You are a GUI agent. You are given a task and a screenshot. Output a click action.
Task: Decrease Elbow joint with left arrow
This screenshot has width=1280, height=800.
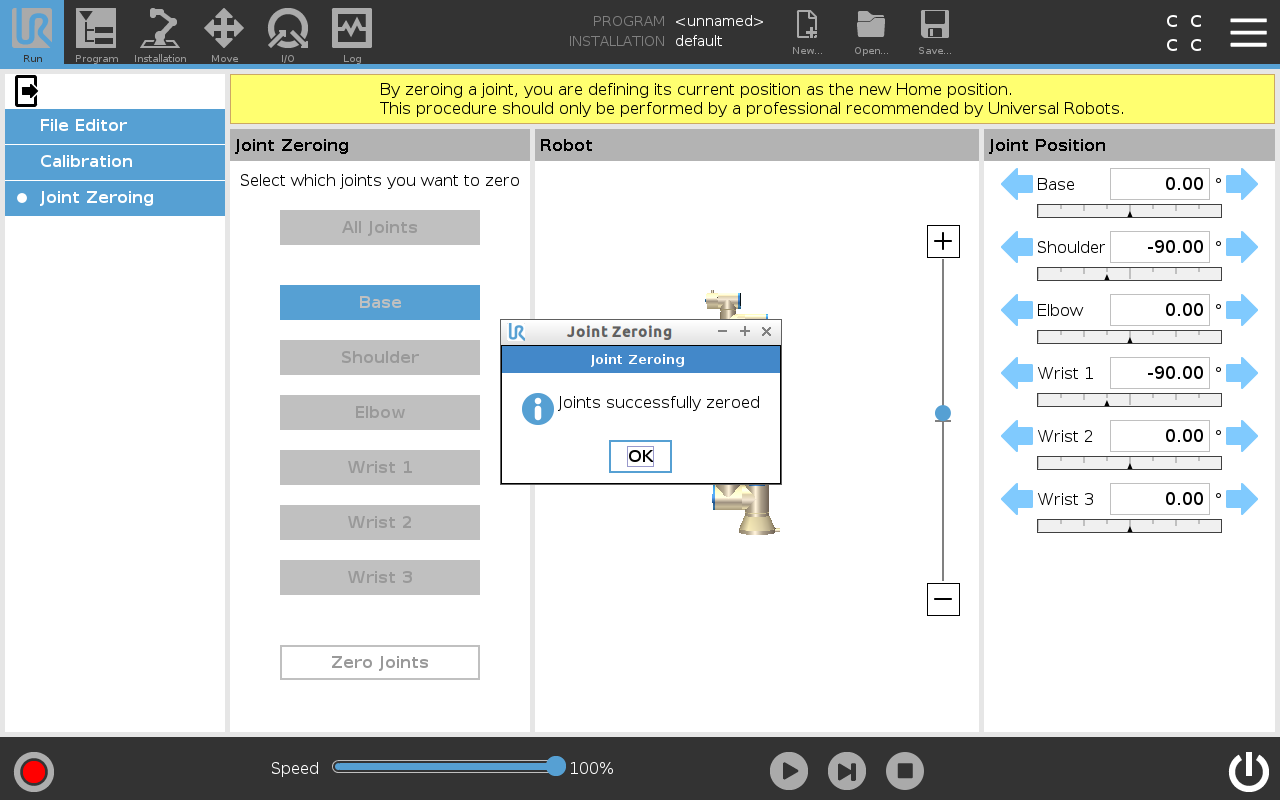1017,310
